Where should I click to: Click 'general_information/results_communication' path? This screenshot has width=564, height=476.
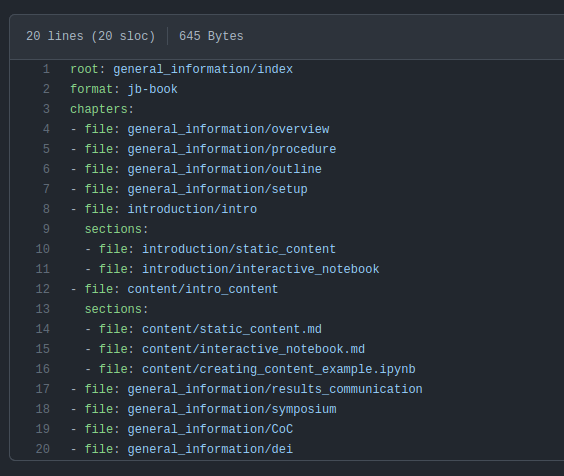pyautogui.click(x=275, y=389)
